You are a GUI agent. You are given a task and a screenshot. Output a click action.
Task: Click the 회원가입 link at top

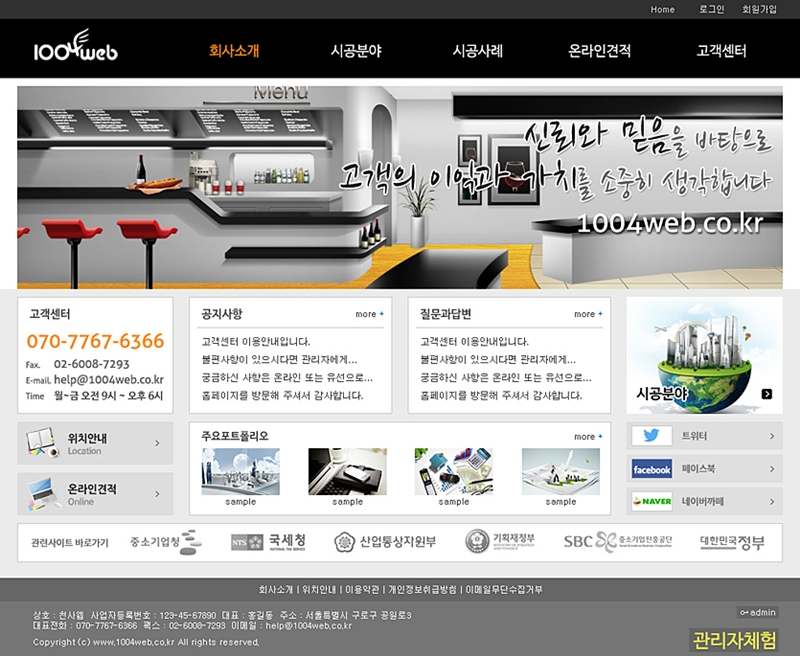point(759,9)
